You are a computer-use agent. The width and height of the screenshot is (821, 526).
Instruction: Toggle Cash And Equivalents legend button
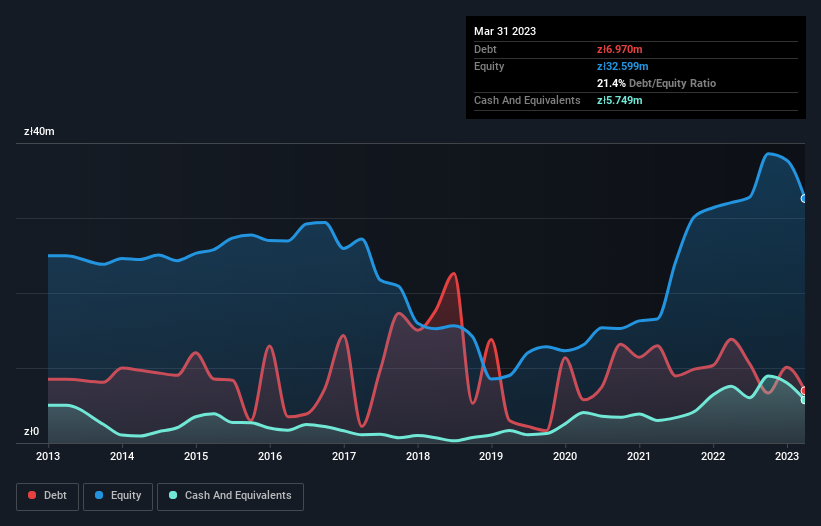point(230,496)
